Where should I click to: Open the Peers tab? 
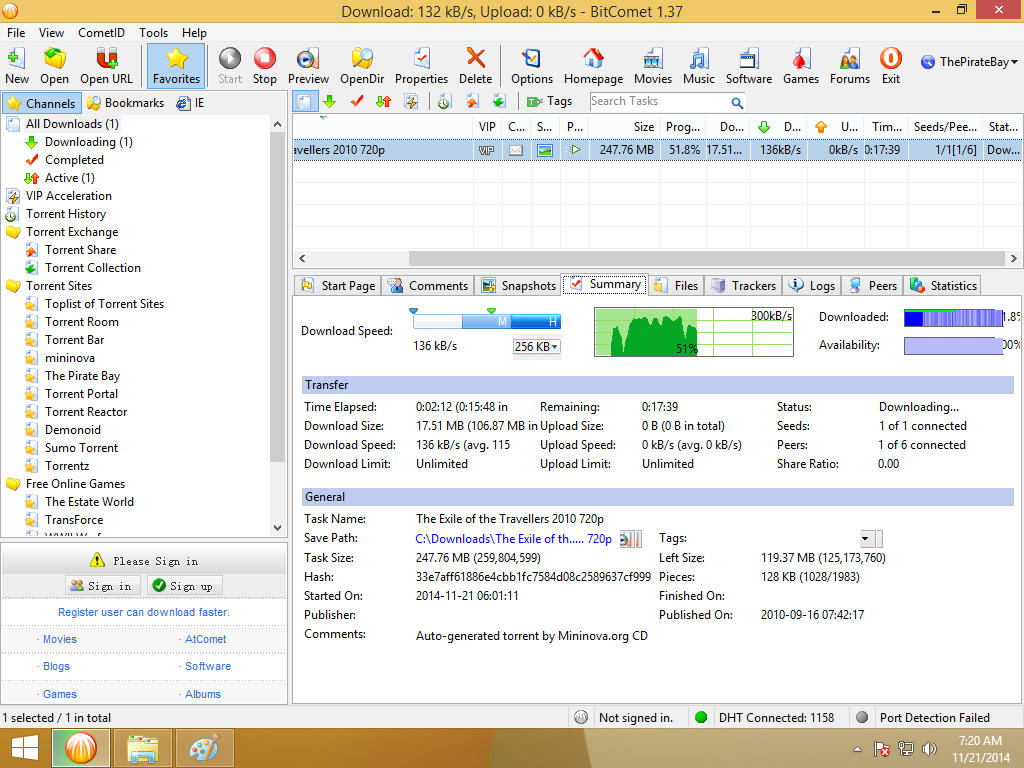(x=874, y=286)
